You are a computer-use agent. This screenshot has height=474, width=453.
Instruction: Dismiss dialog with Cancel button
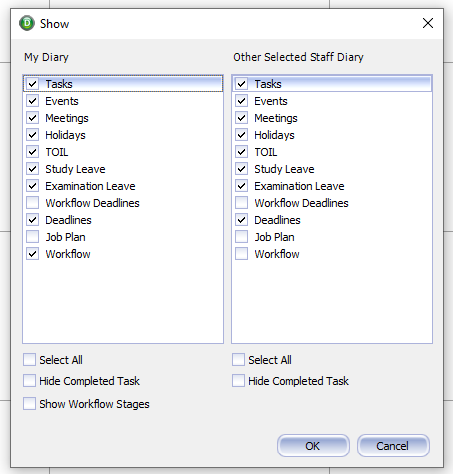(x=393, y=446)
